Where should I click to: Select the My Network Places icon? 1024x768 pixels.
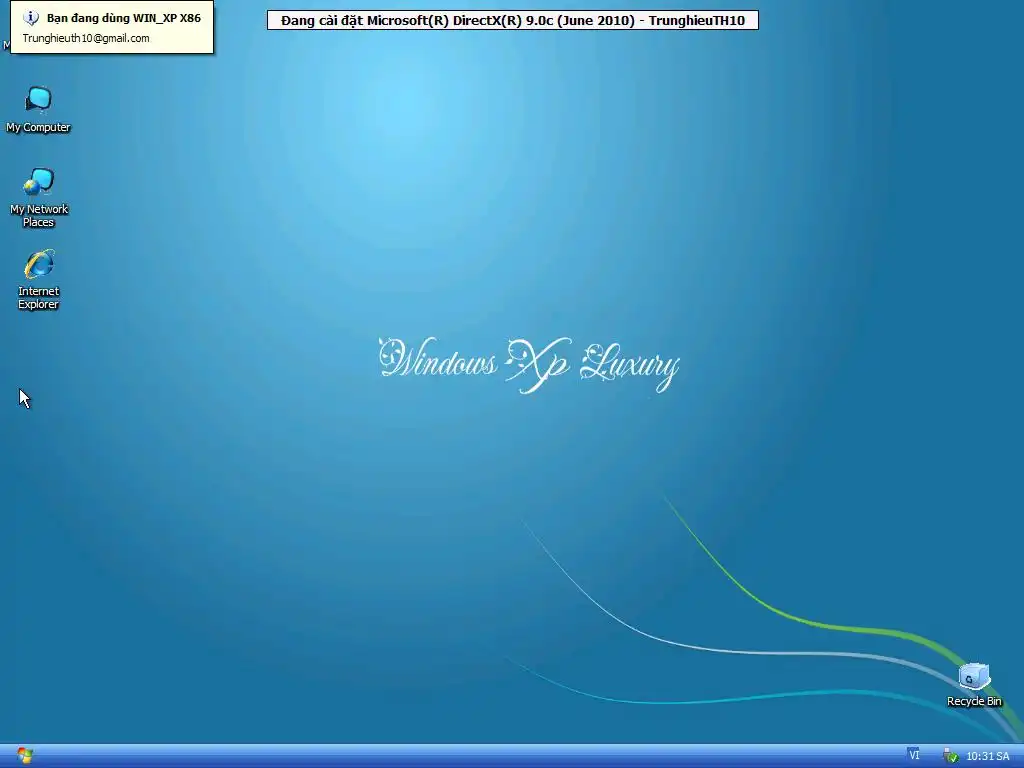point(39,197)
